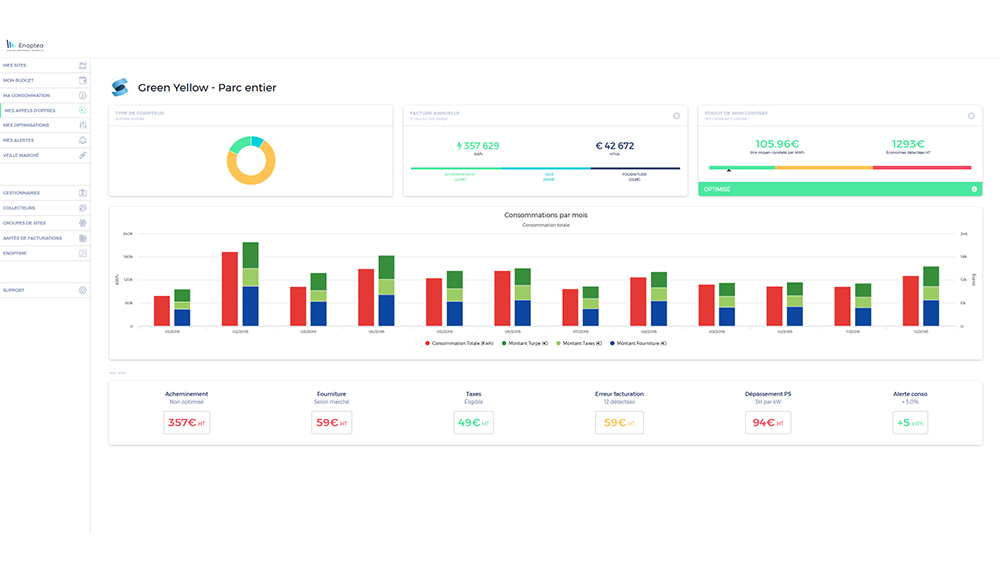Click circle button on Statut de mon contrat card

point(971,116)
